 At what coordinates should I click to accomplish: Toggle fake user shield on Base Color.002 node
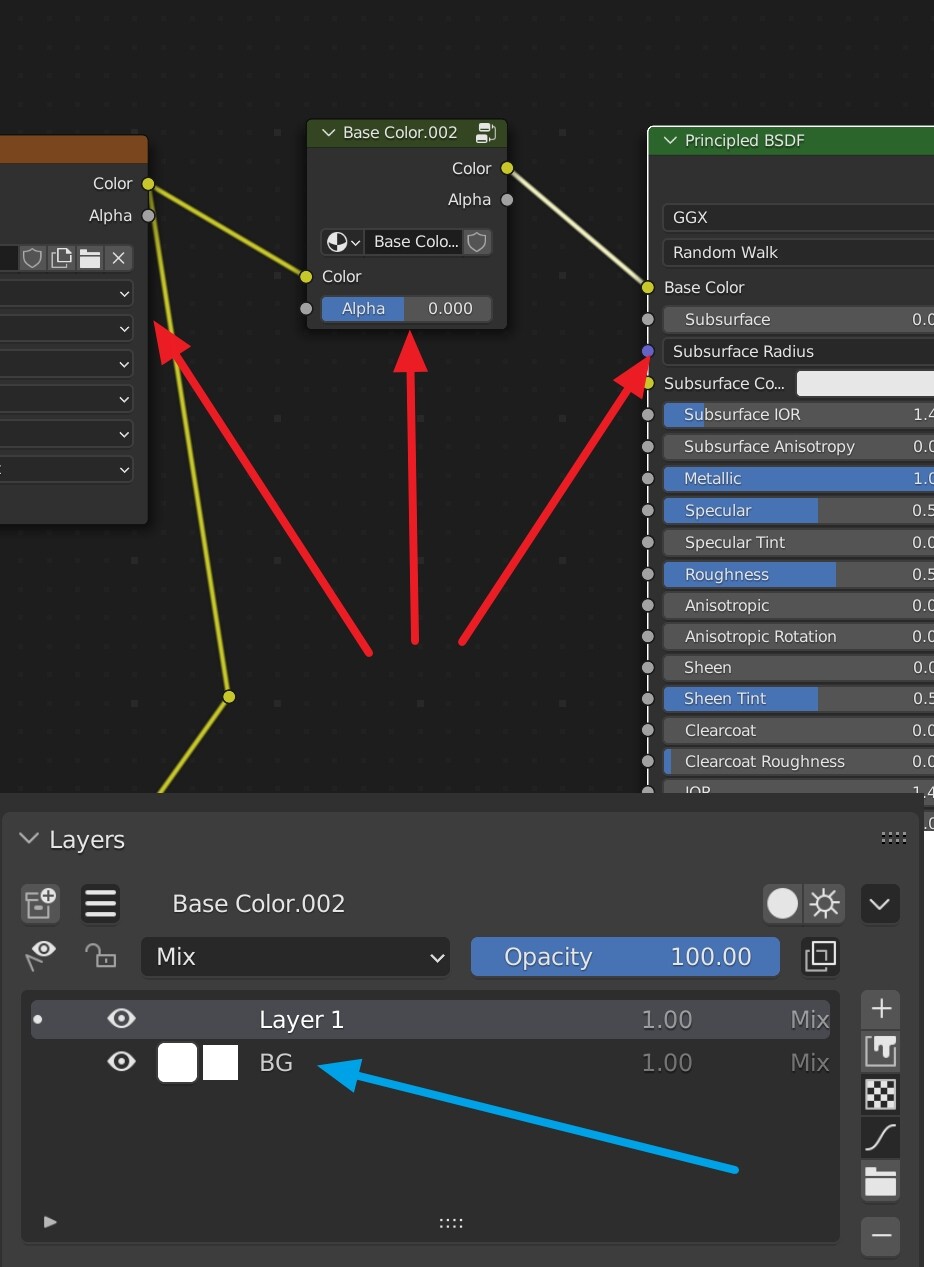point(478,241)
